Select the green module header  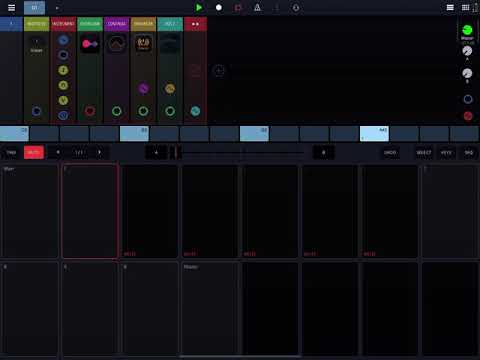coord(90,24)
